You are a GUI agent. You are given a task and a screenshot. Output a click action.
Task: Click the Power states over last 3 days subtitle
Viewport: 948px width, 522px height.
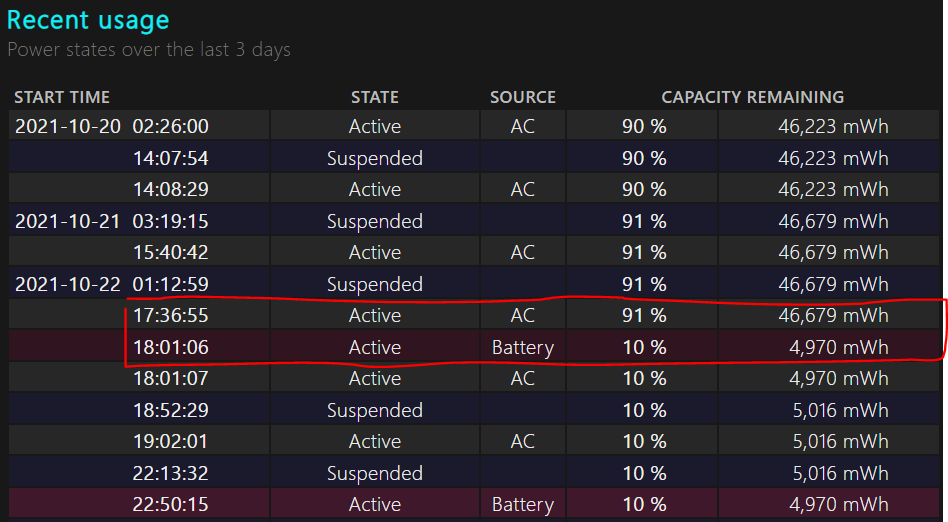tap(149, 50)
